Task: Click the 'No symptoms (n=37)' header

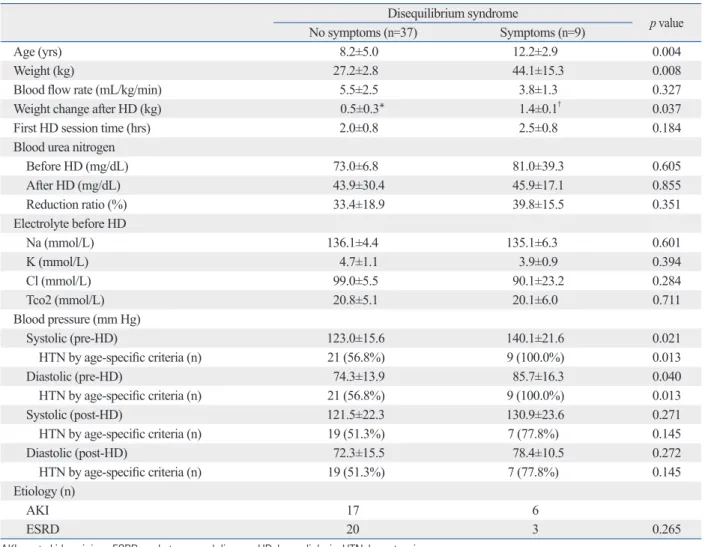Action: pos(363,33)
